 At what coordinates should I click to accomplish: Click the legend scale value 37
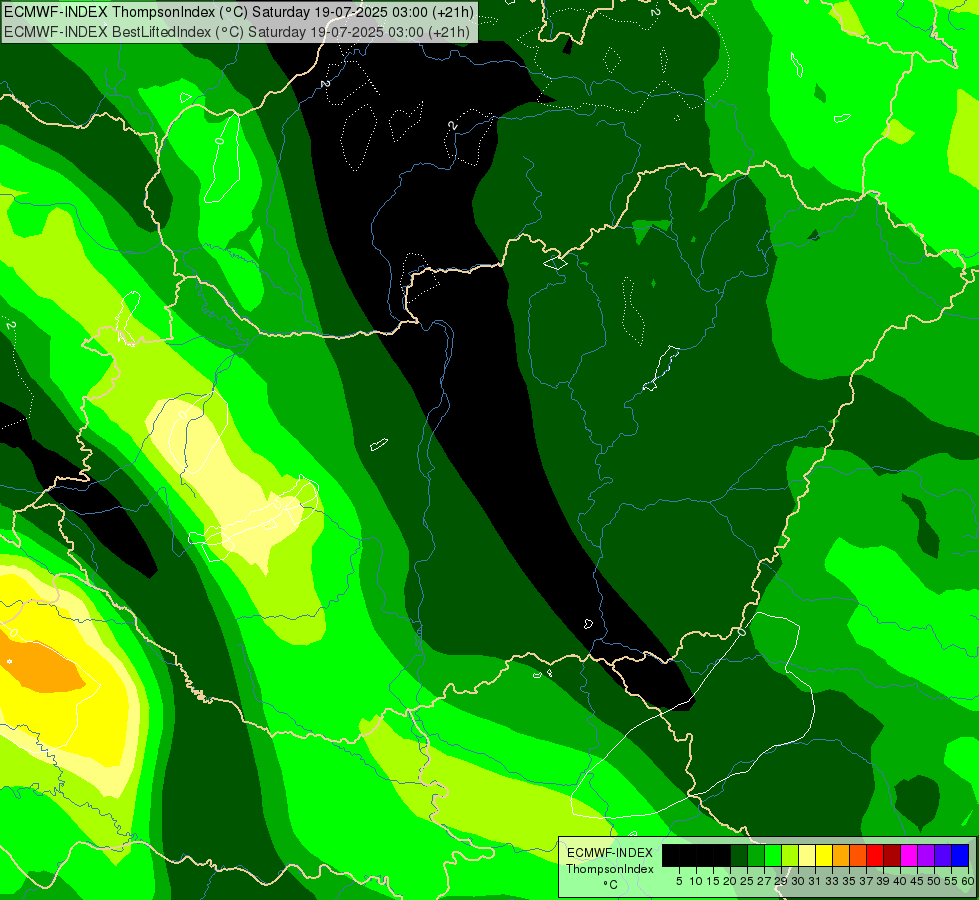(x=867, y=881)
